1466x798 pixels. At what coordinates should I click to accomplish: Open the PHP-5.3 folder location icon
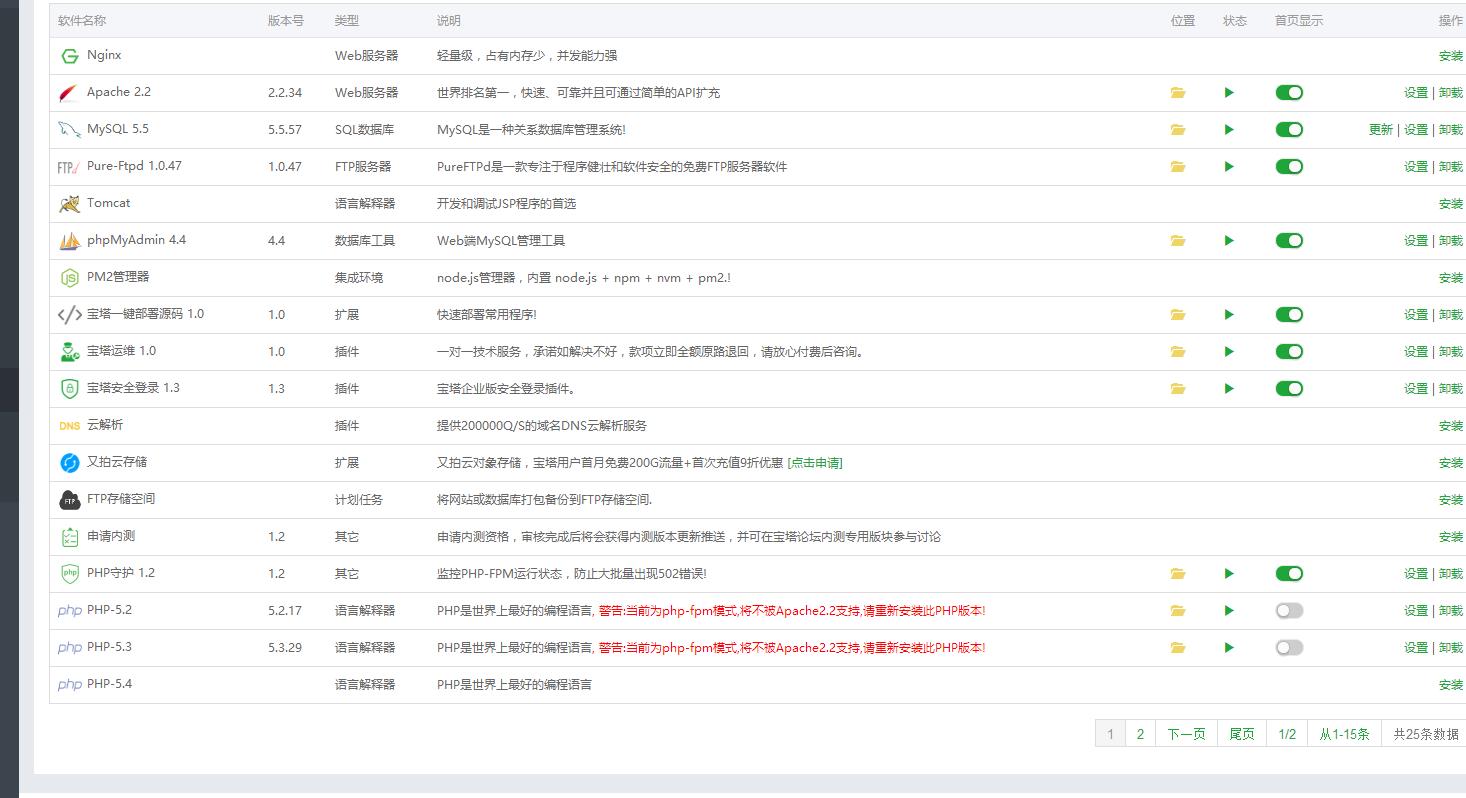coord(1178,648)
